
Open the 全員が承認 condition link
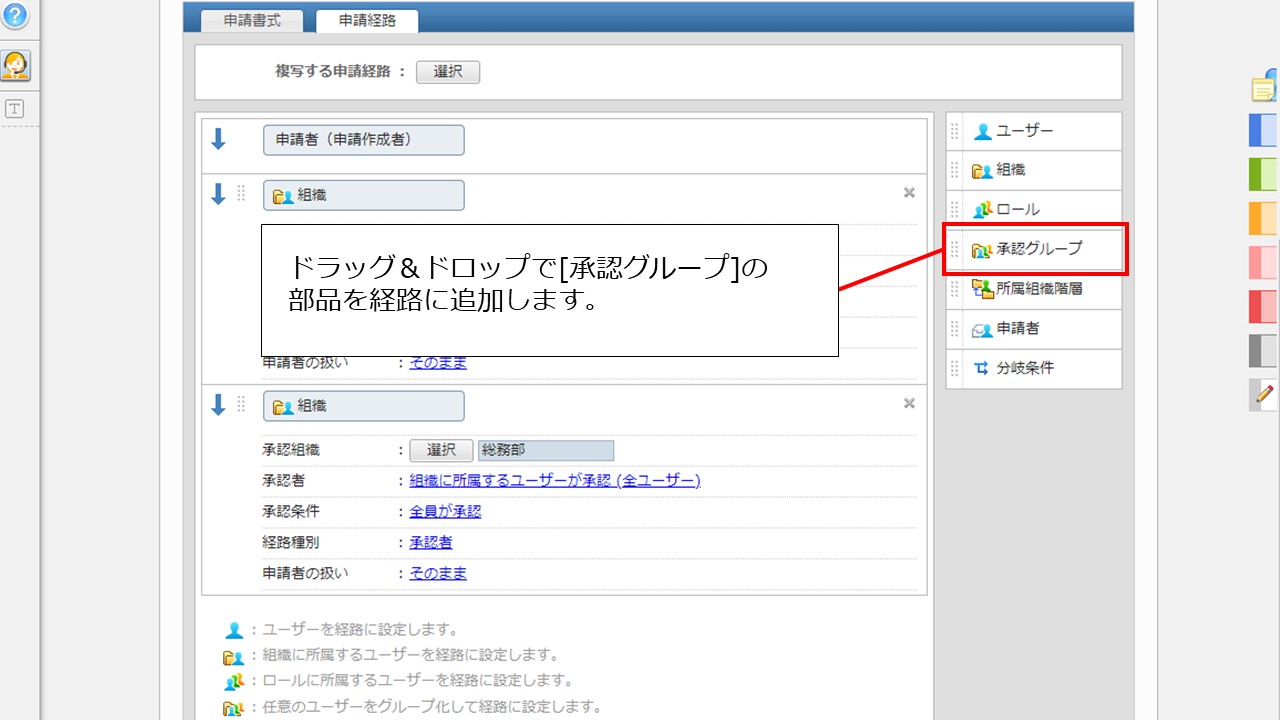coord(445,511)
